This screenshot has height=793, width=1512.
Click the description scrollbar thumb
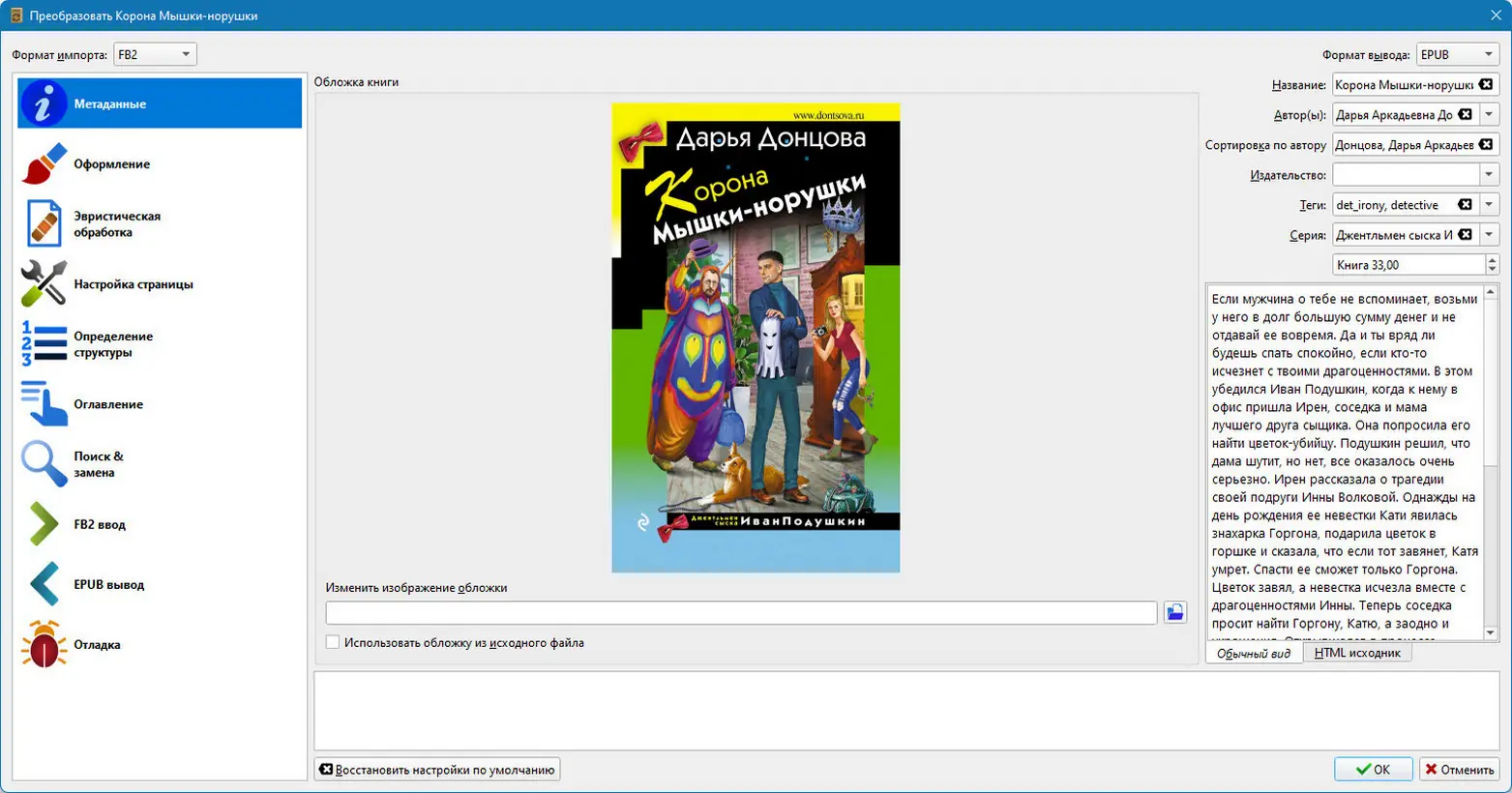pyautogui.click(x=1491, y=383)
